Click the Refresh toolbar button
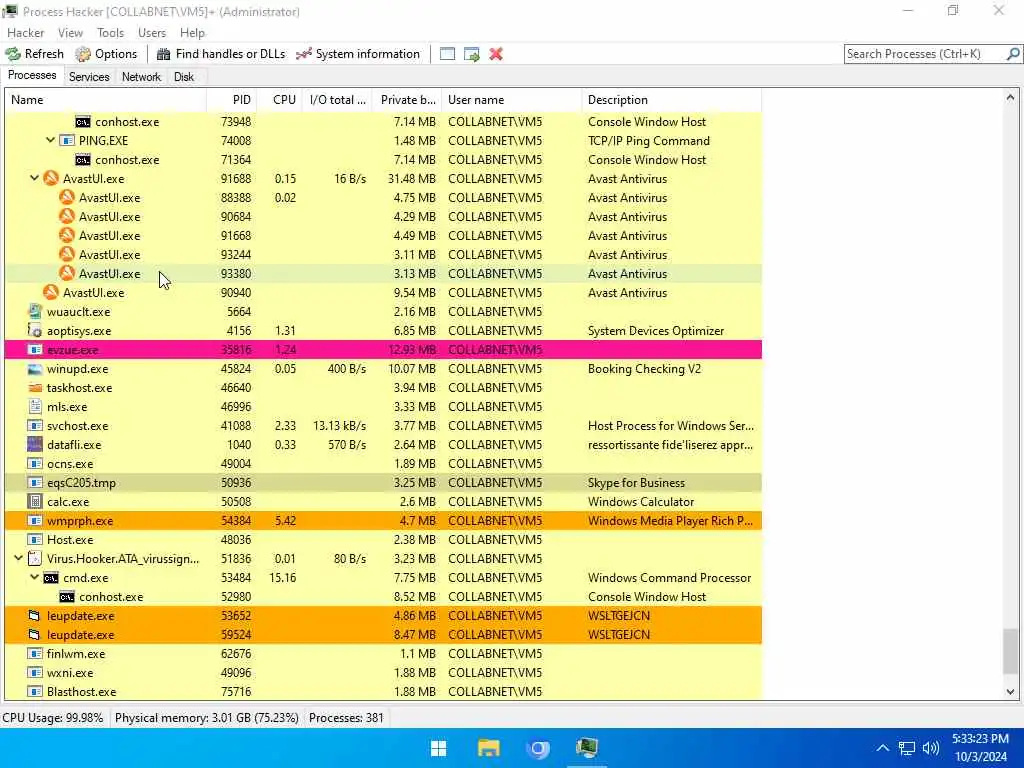Screen dimensions: 1024x768 point(35,54)
